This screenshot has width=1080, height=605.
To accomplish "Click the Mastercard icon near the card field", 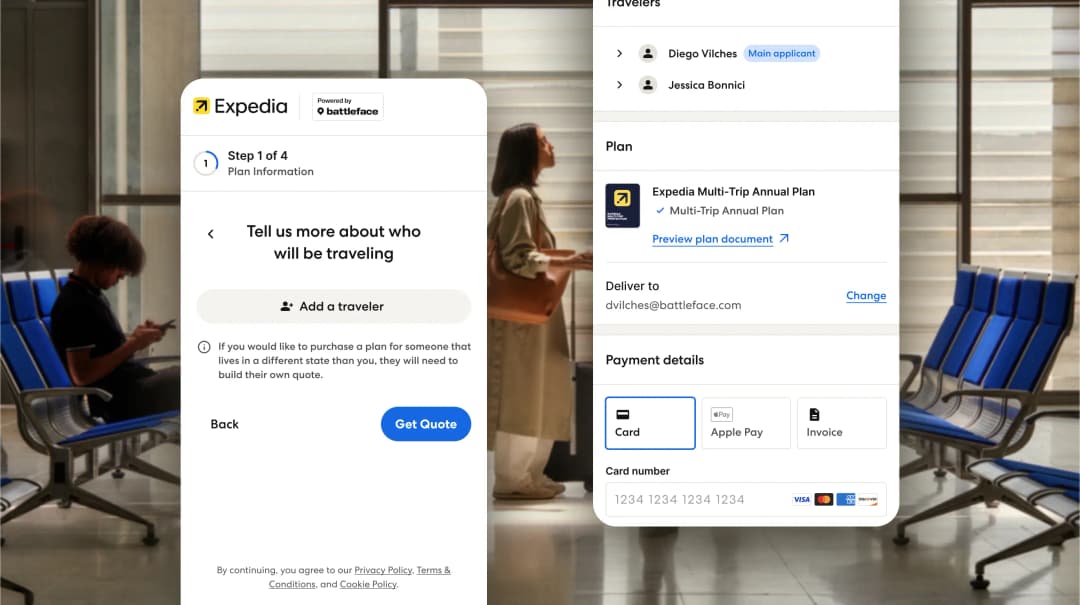I will 823,499.
